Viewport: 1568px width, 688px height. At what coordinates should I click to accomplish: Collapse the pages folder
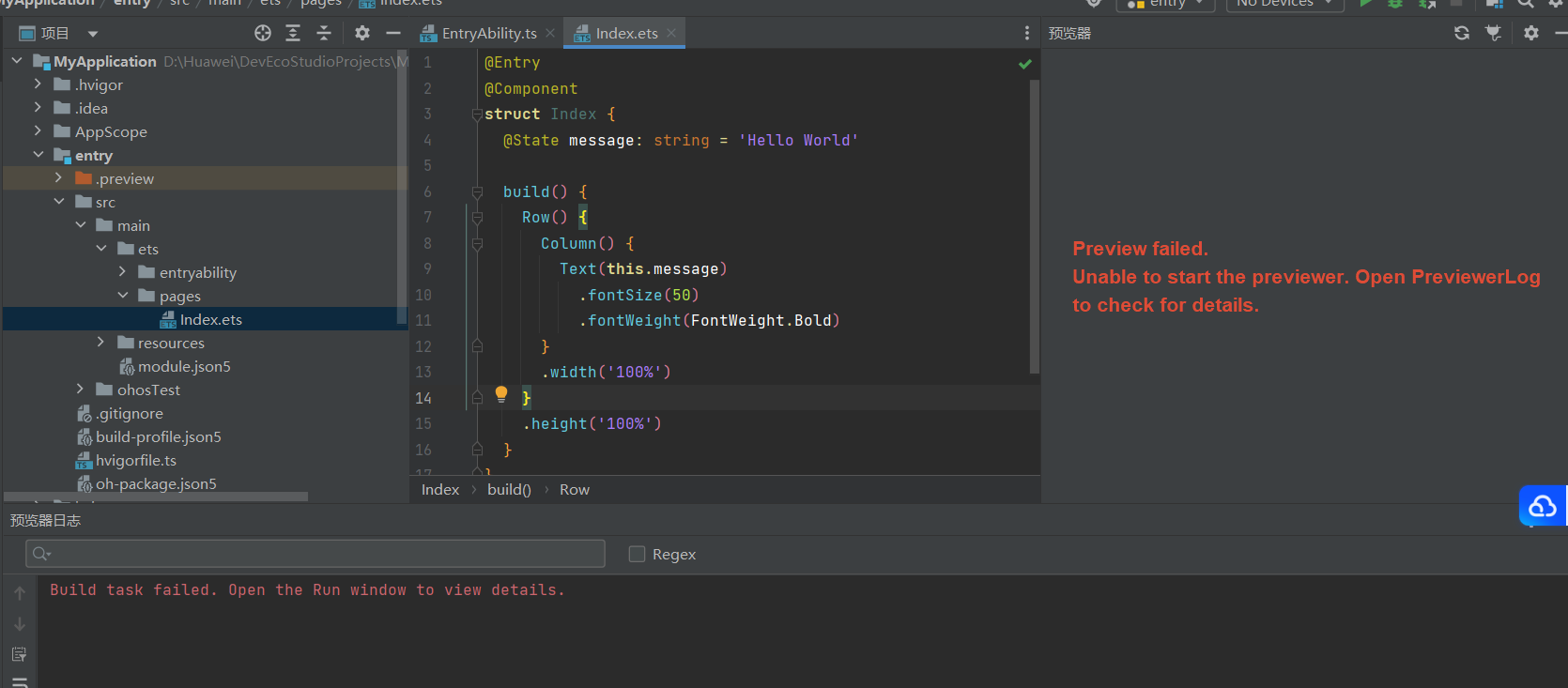(123, 296)
